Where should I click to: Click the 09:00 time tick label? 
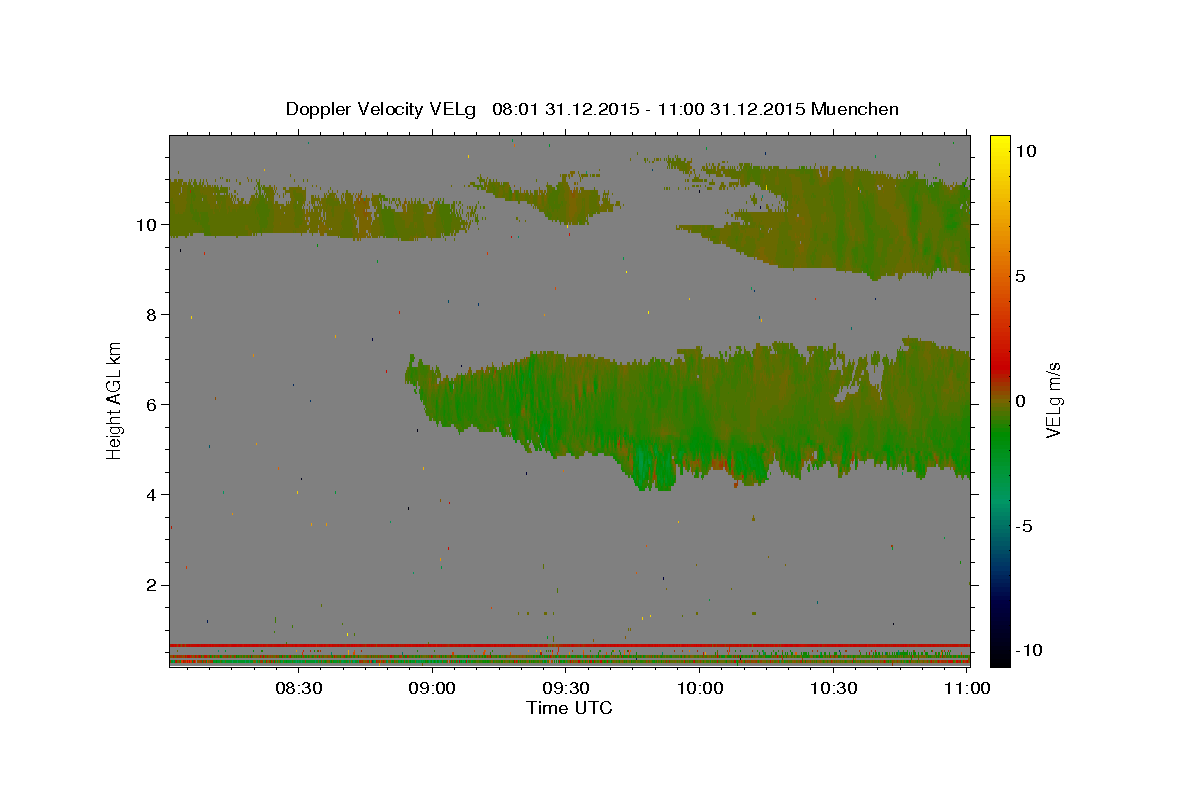433,688
